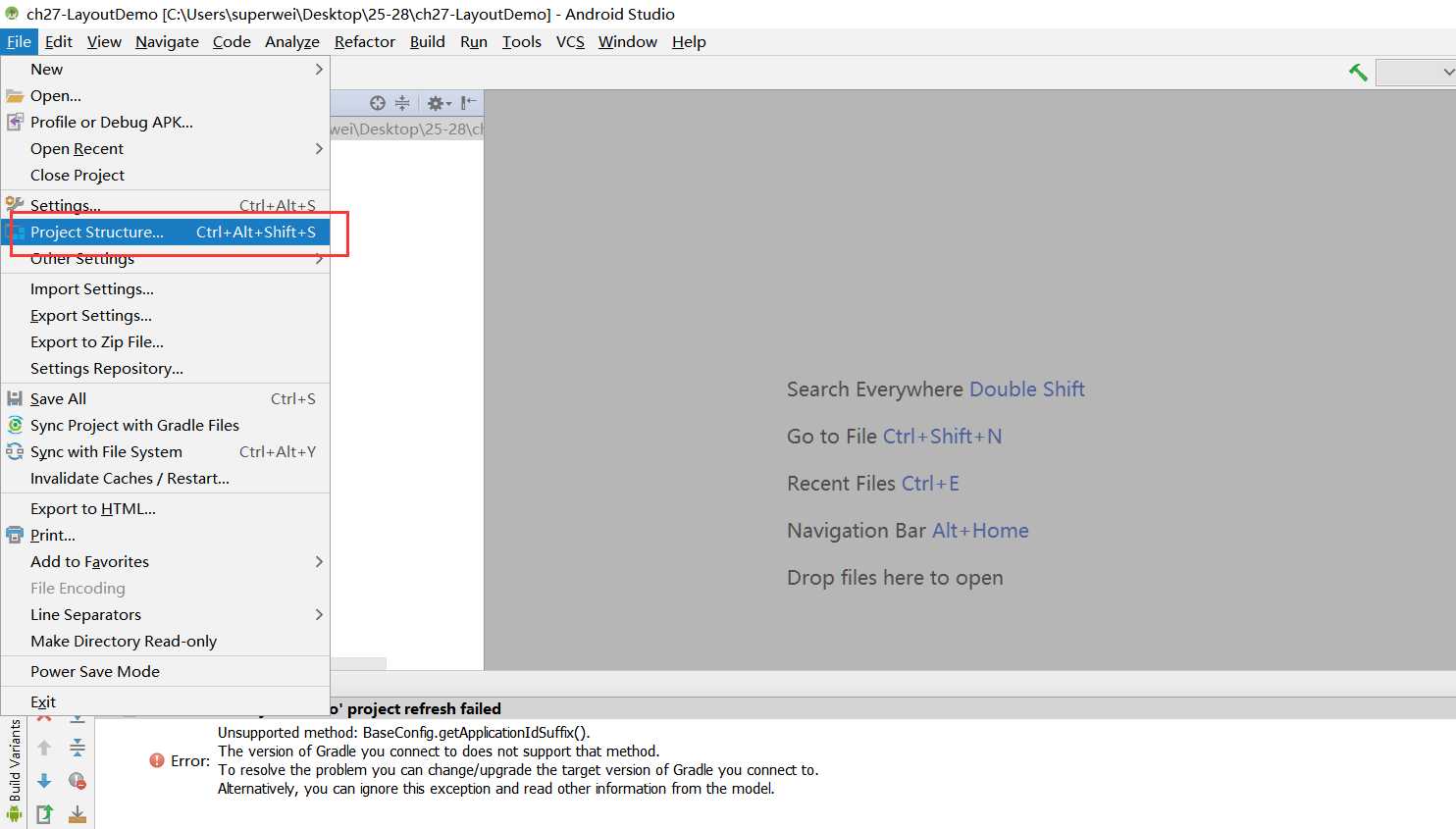Select Profile or Debug APK...

[165, 122]
